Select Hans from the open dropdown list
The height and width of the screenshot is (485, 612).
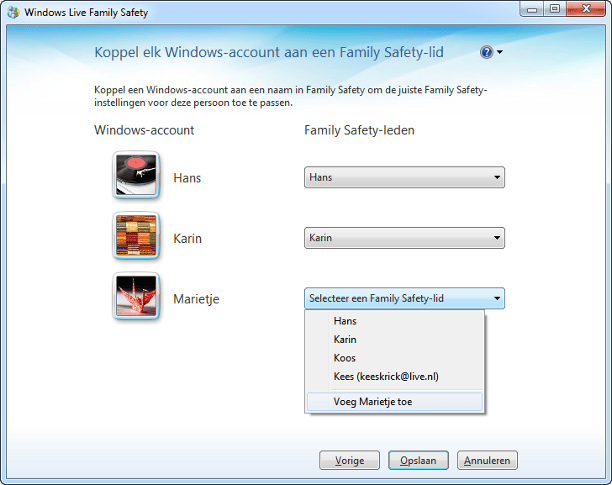395,321
